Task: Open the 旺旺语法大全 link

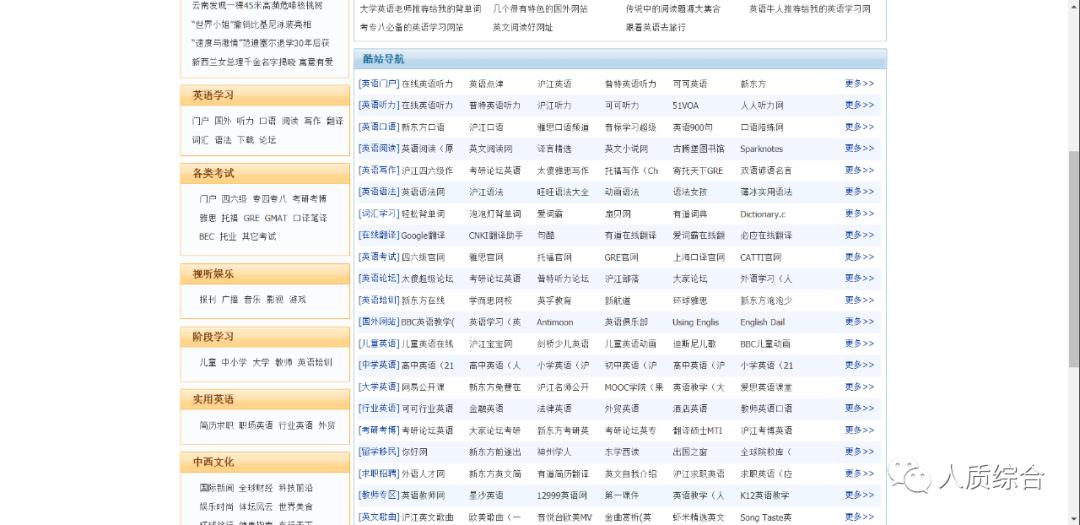Action: tap(563, 192)
